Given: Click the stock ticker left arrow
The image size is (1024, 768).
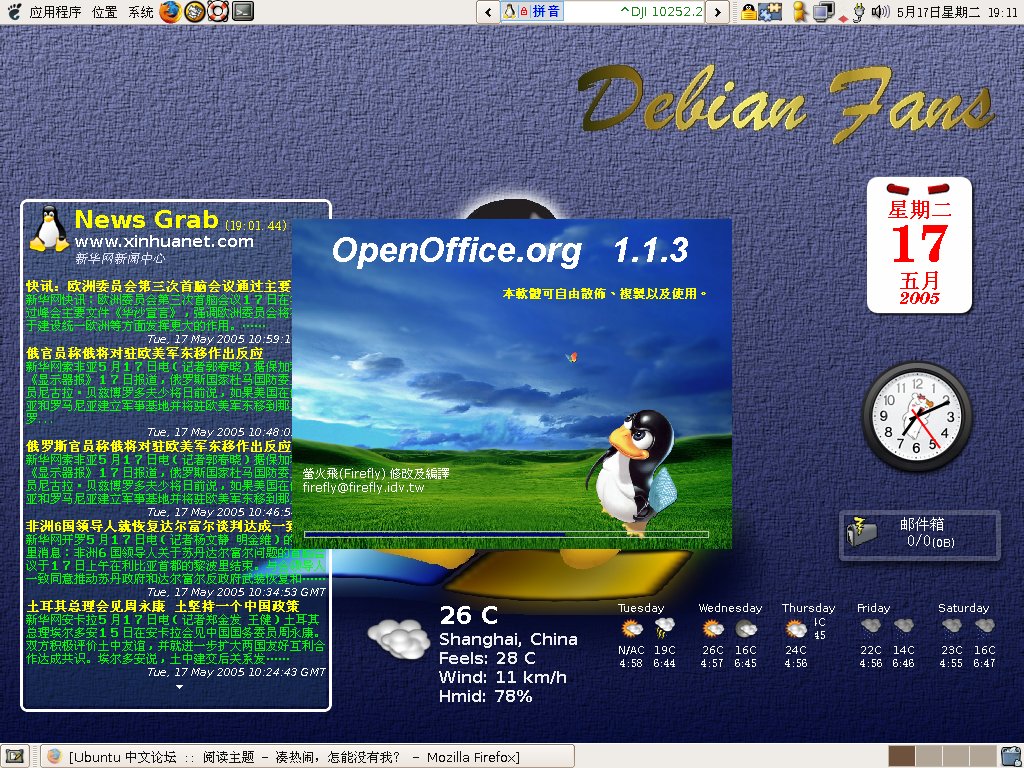Looking at the screenshot, I should pyautogui.click(x=488, y=12).
